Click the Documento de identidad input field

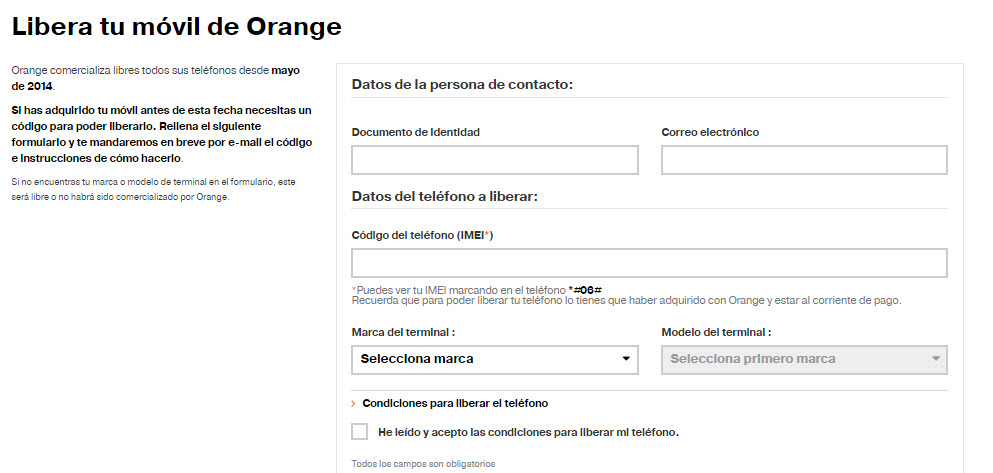(495, 160)
